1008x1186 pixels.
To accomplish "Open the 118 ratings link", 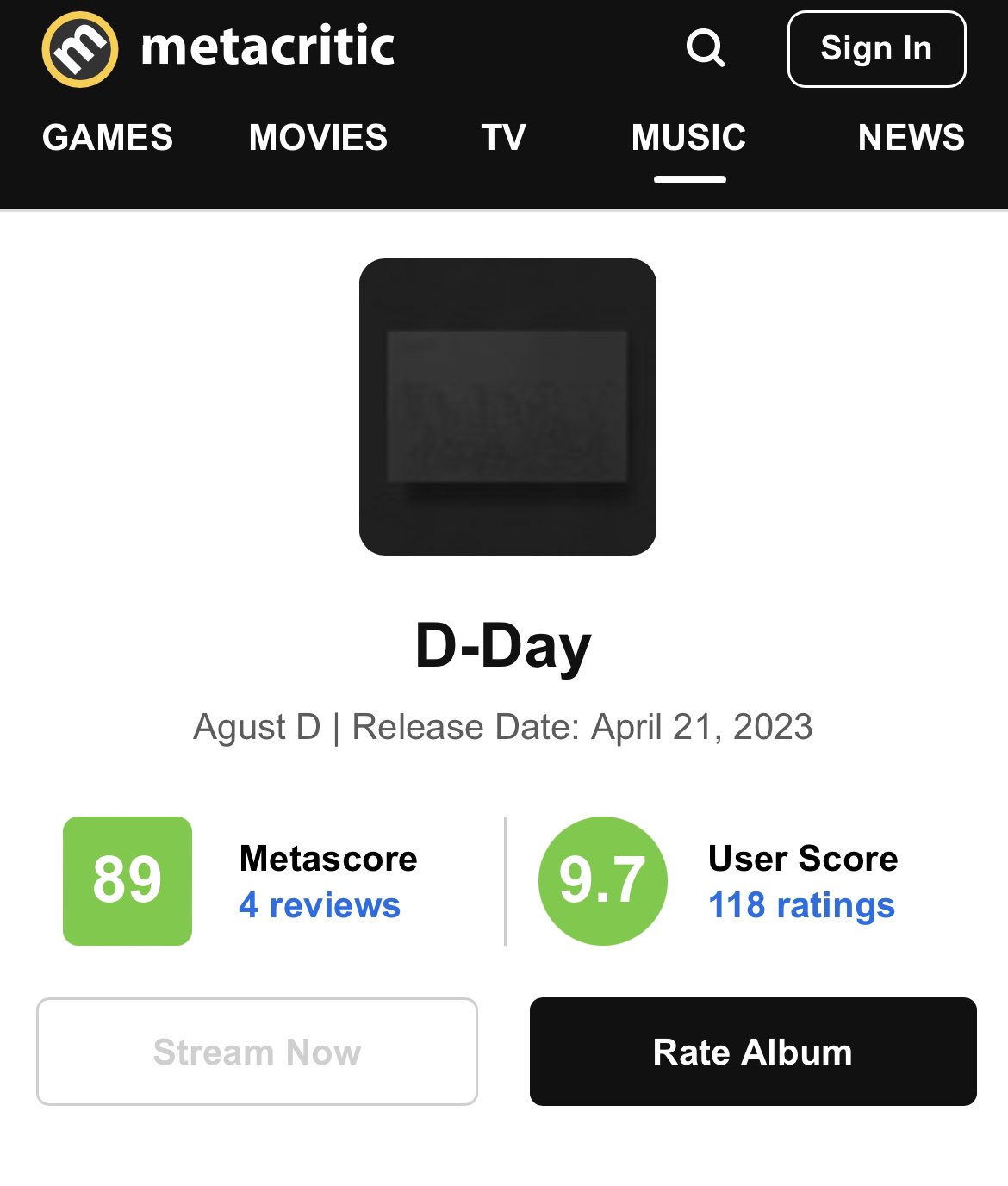I will coord(801,905).
